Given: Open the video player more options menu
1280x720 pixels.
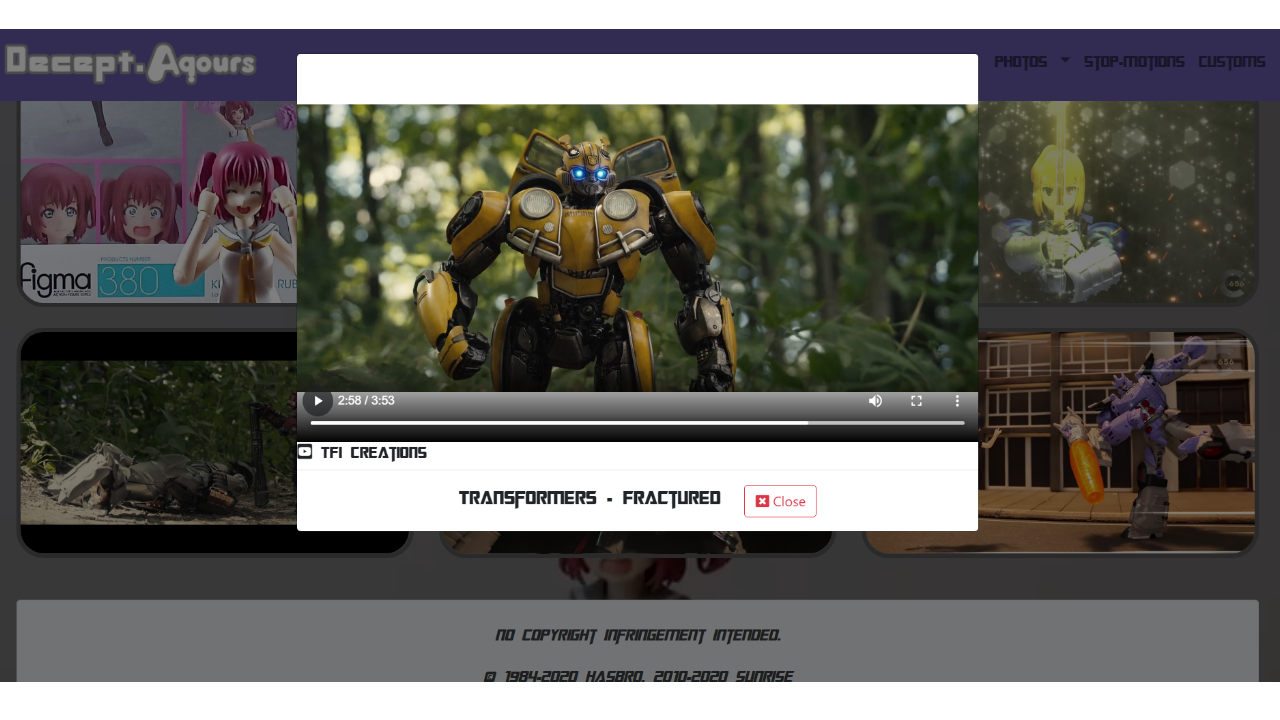Looking at the screenshot, I should coord(957,401).
